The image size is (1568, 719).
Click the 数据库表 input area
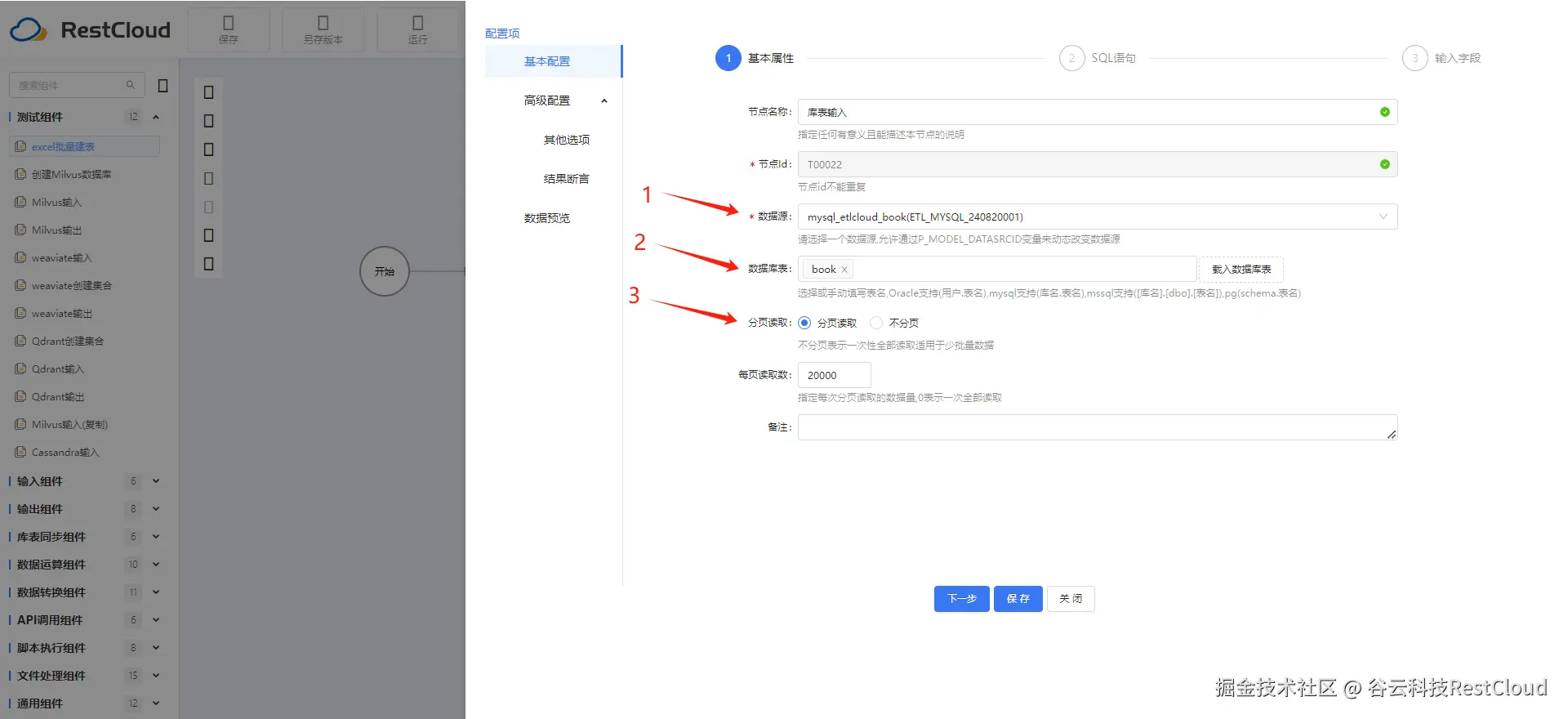click(997, 269)
